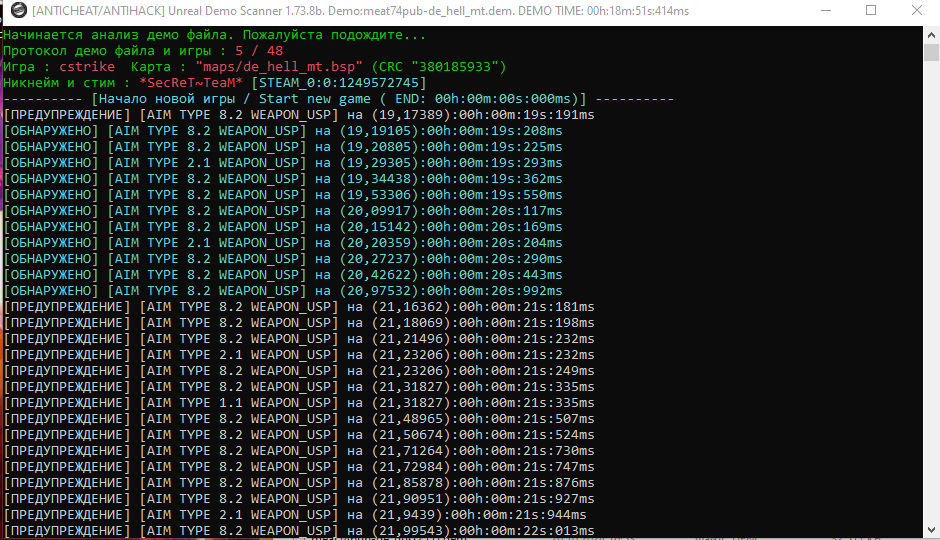The width and height of the screenshot is (940, 540).
Task: Click warning AIM TYPE 8.2 line at 21s:232ms
Action: pos(299,339)
